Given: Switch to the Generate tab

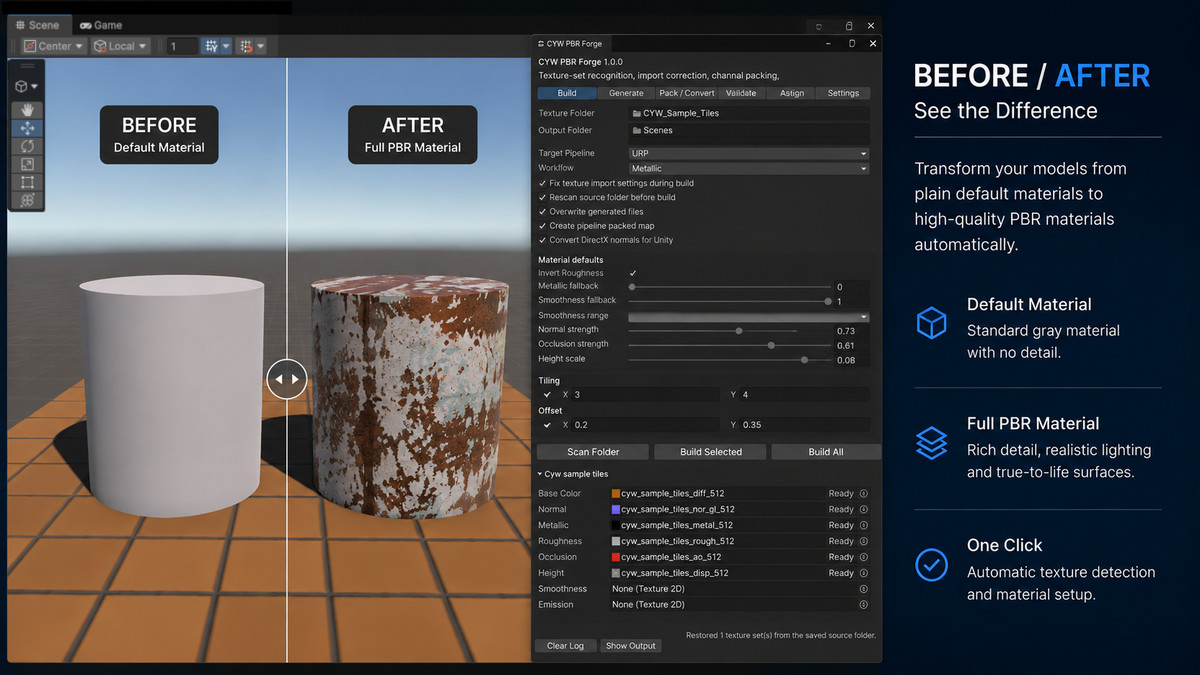Looking at the screenshot, I should point(627,93).
